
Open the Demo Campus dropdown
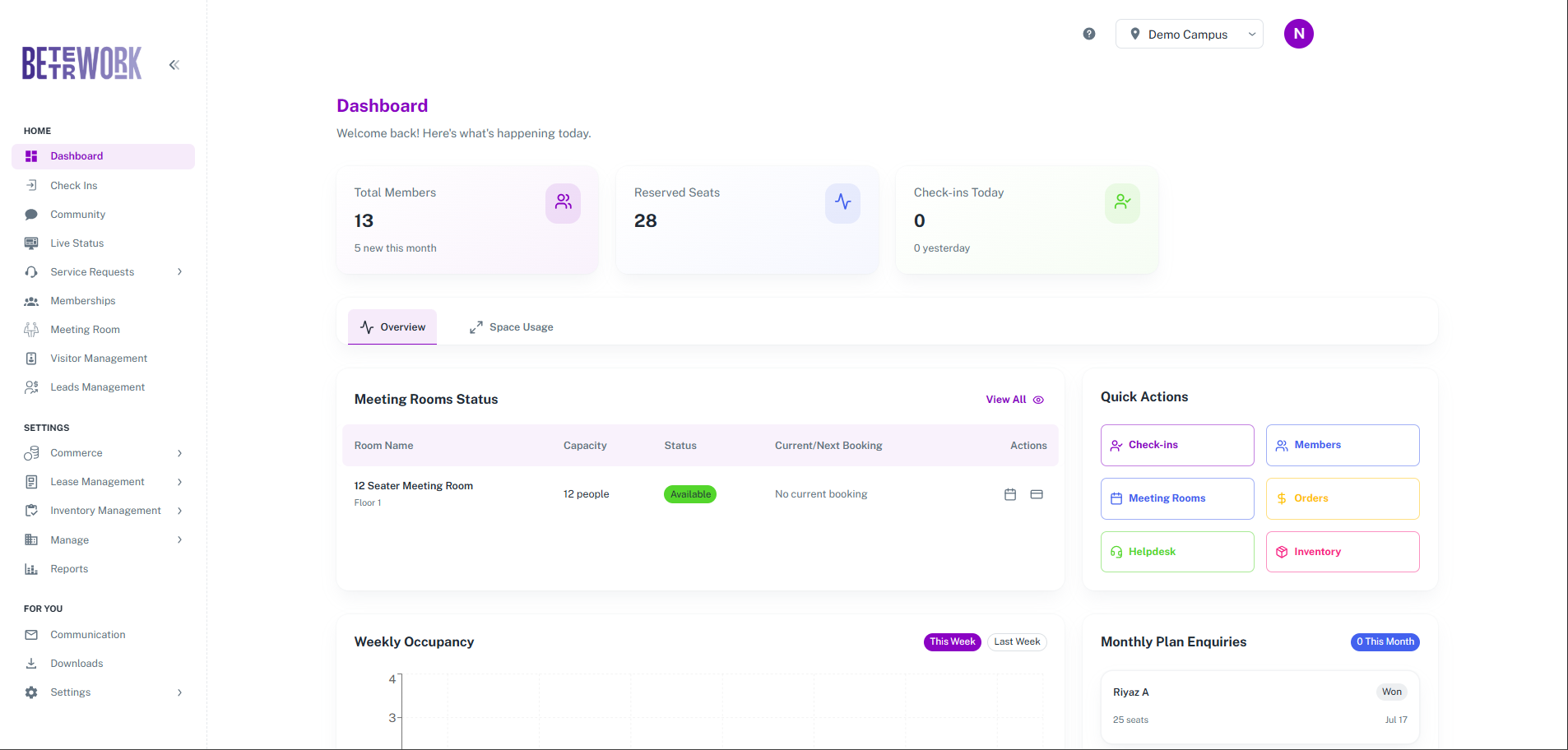coord(1188,34)
